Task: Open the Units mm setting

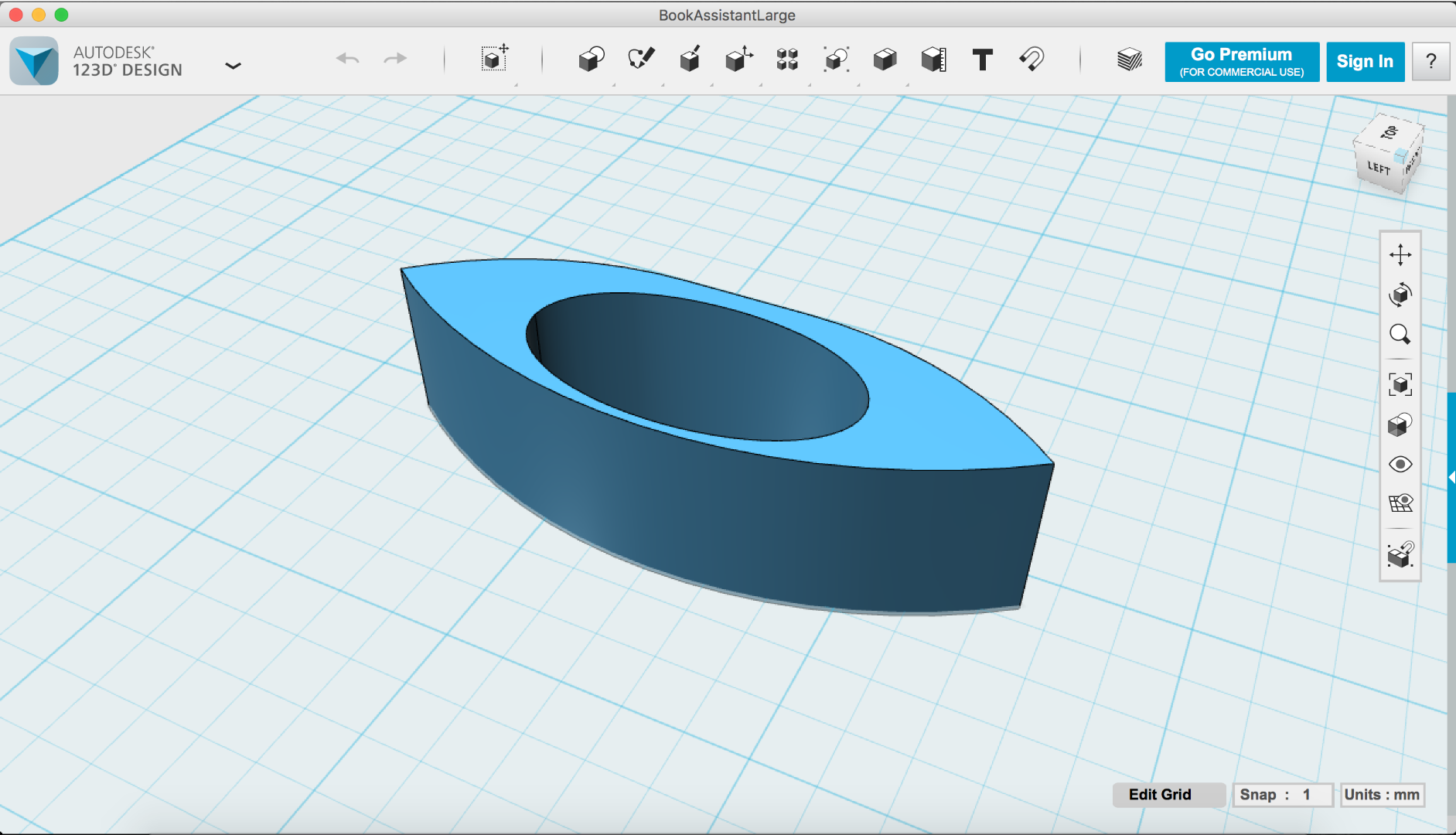Action: [1383, 795]
